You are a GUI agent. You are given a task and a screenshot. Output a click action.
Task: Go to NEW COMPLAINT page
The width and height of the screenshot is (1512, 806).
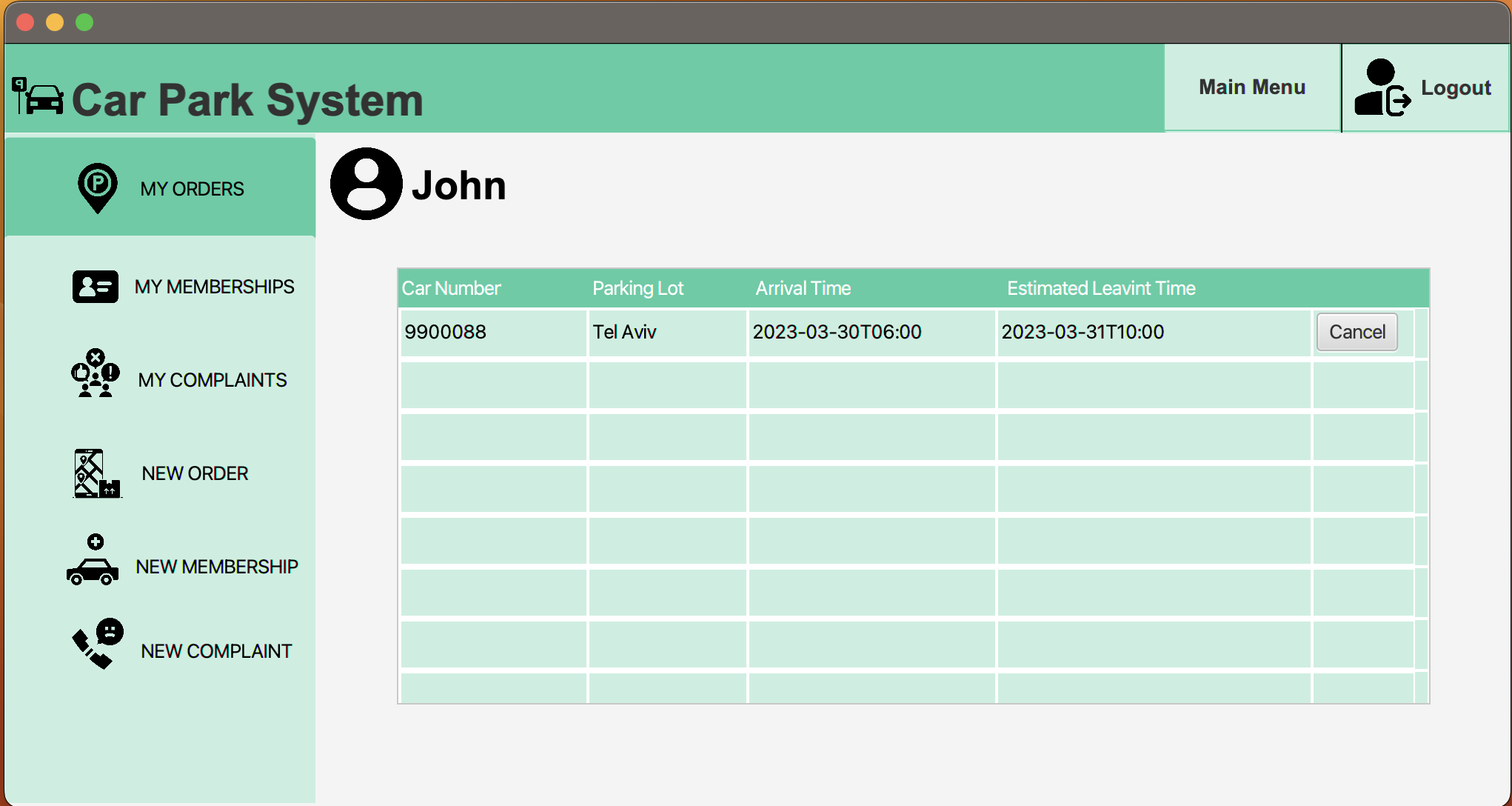coord(216,651)
